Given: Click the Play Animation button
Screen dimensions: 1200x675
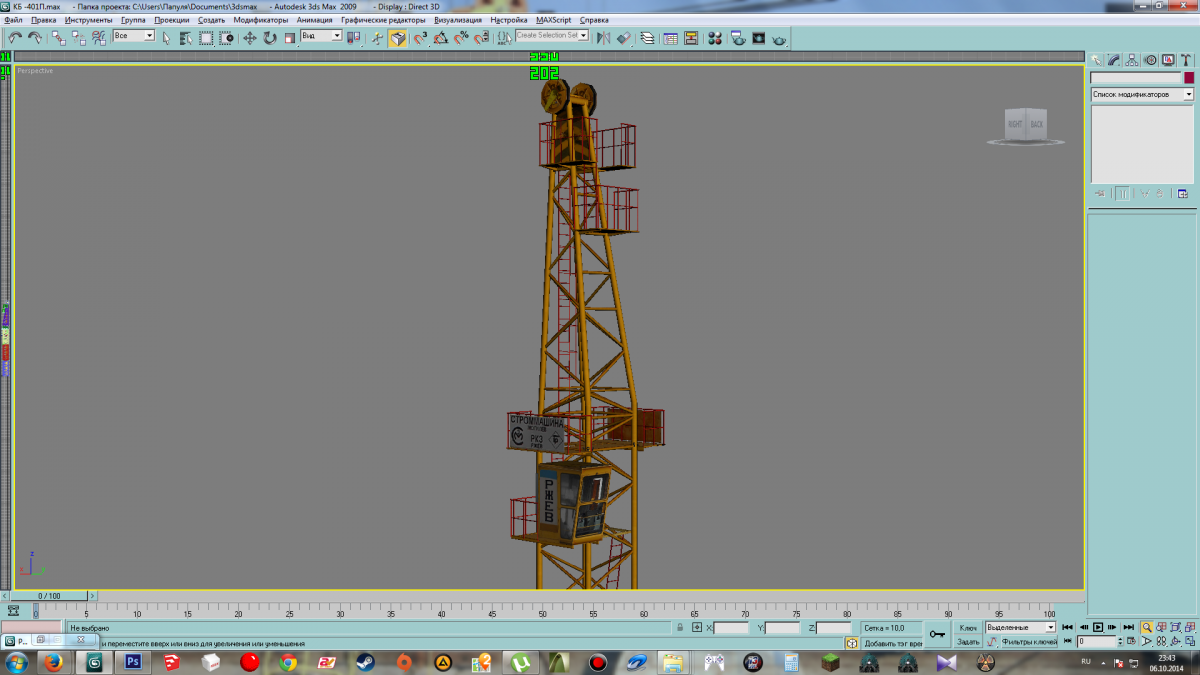Looking at the screenshot, I should click(x=1098, y=627).
